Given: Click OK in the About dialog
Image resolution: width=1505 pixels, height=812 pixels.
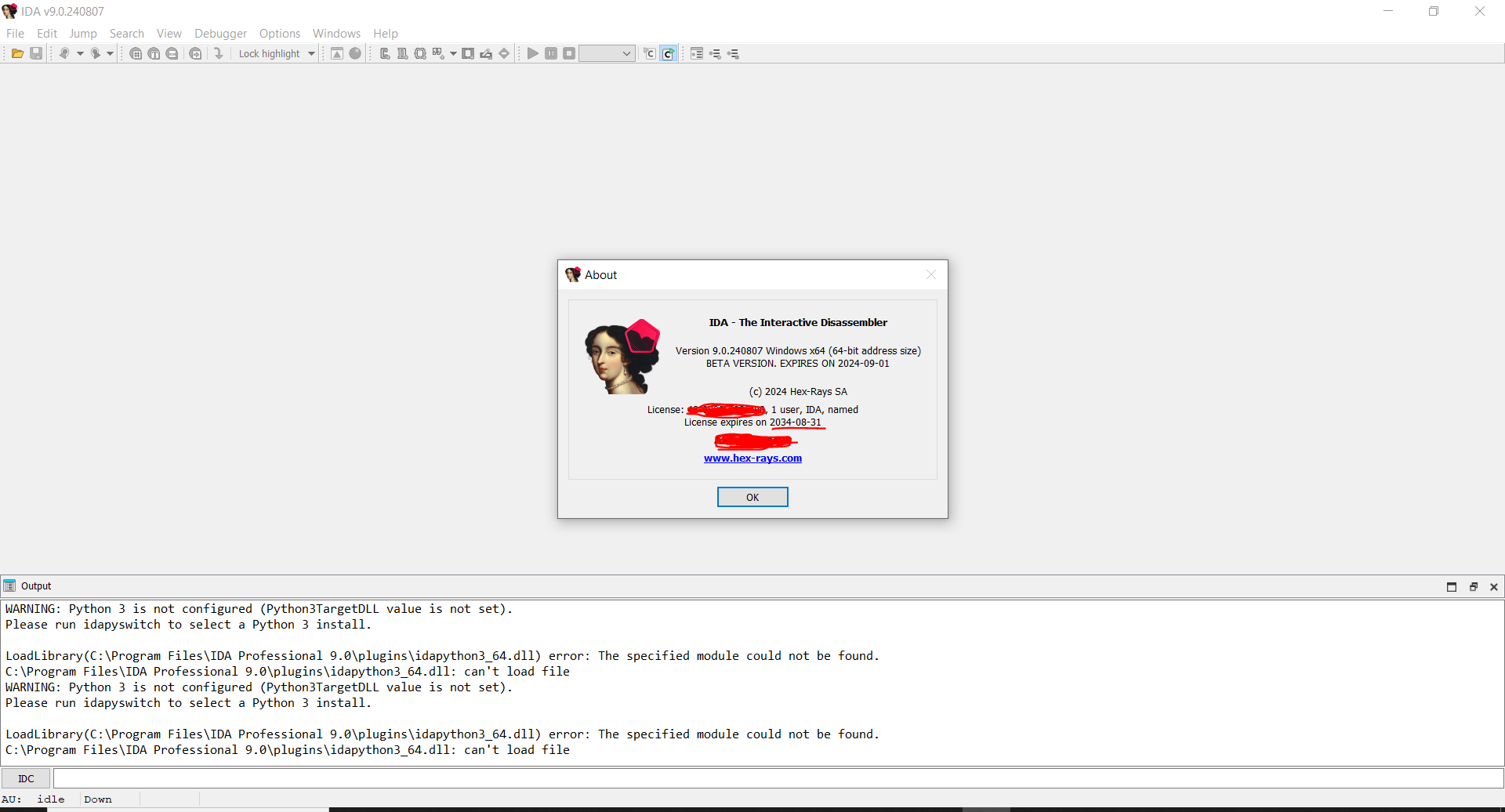Looking at the screenshot, I should pos(752,497).
